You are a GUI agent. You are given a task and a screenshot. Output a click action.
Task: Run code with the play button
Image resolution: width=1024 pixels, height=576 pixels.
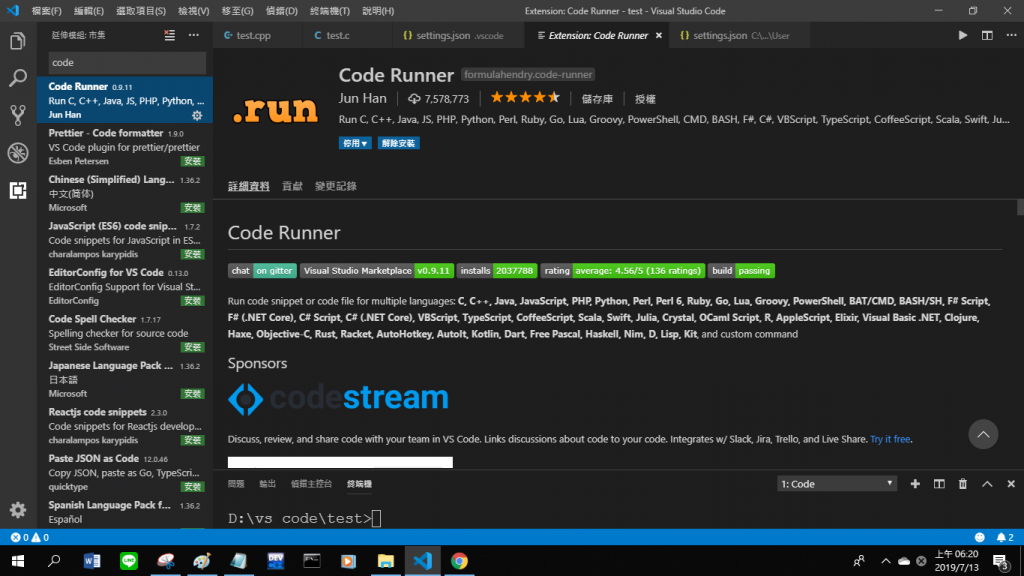[x=963, y=35]
